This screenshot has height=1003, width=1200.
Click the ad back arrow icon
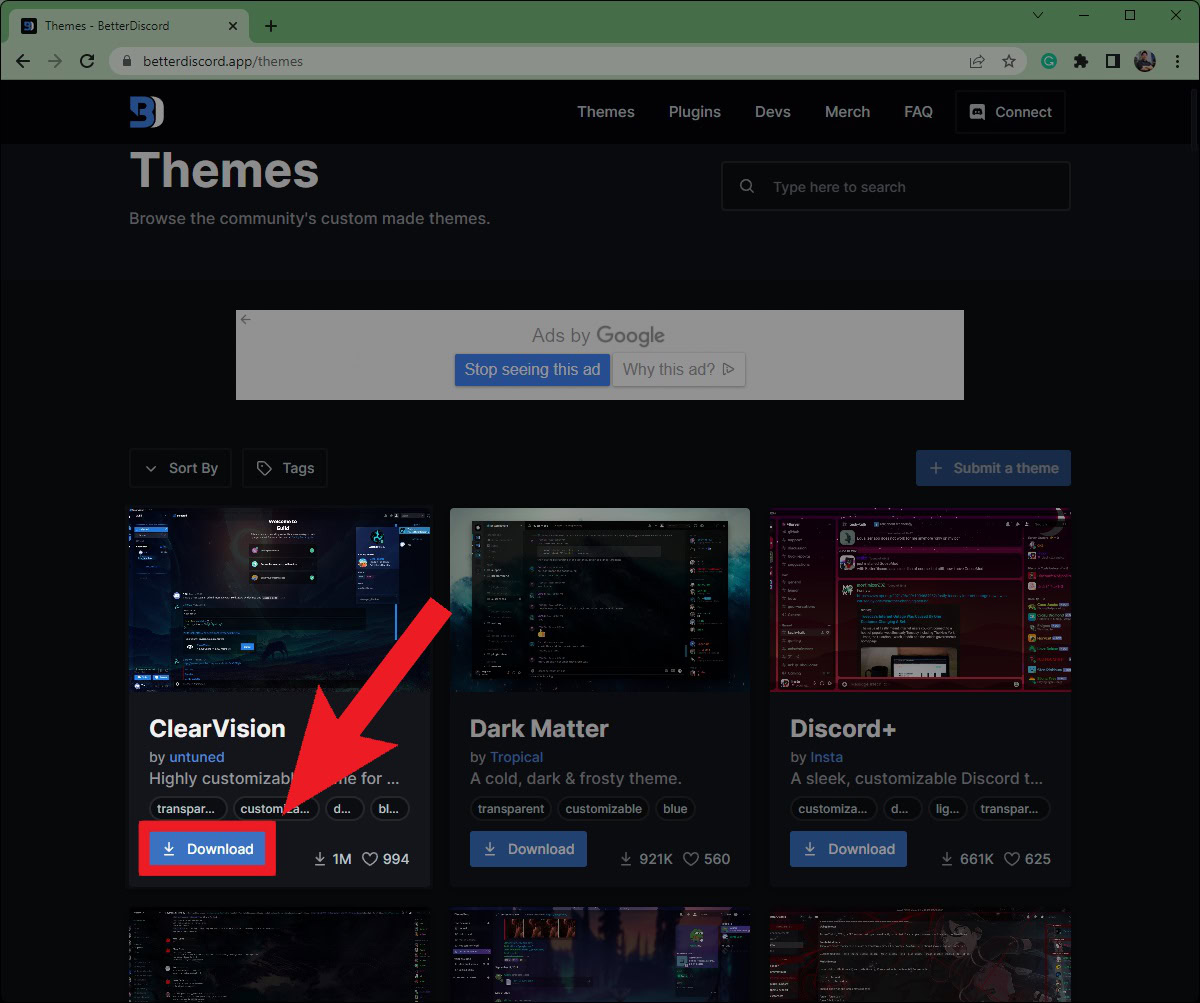point(246,320)
